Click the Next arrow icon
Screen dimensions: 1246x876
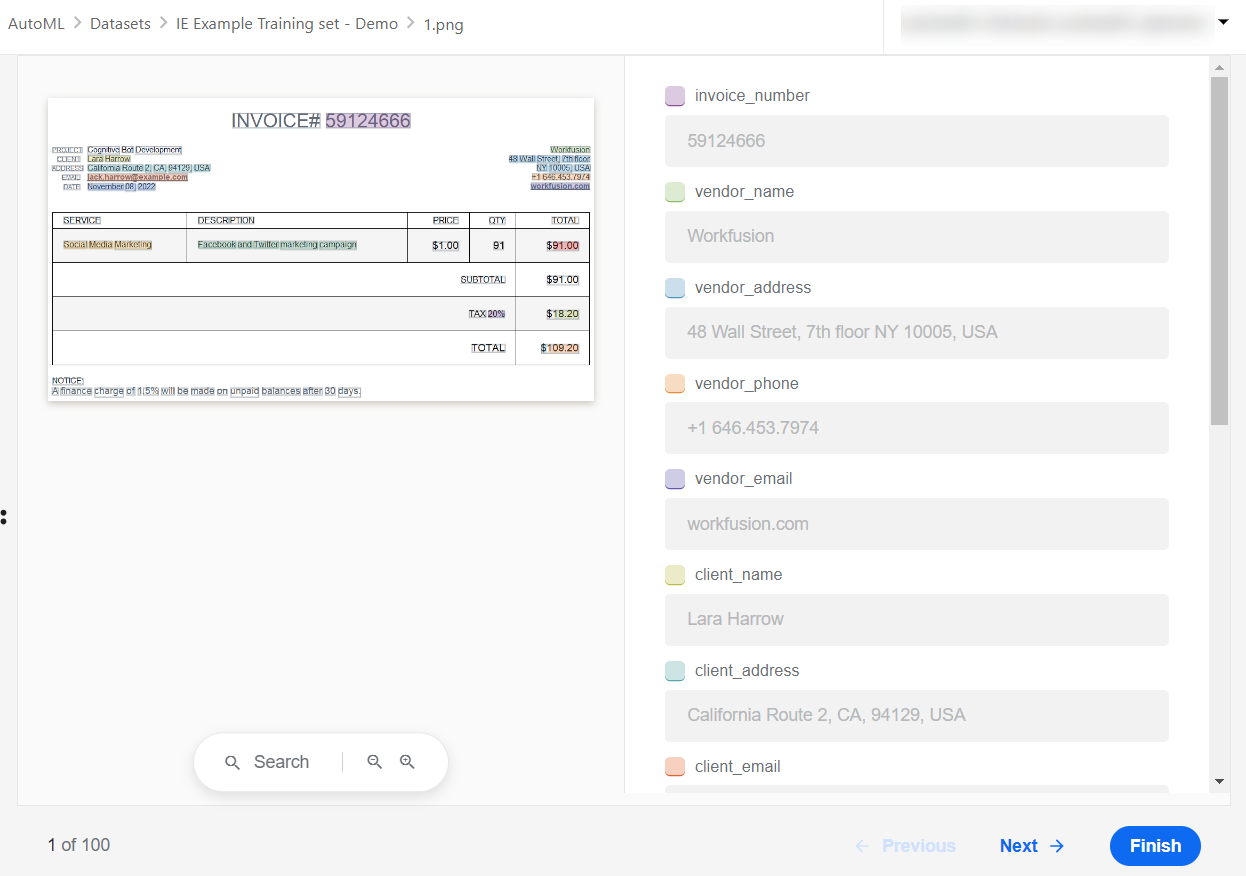(x=1057, y=846)
